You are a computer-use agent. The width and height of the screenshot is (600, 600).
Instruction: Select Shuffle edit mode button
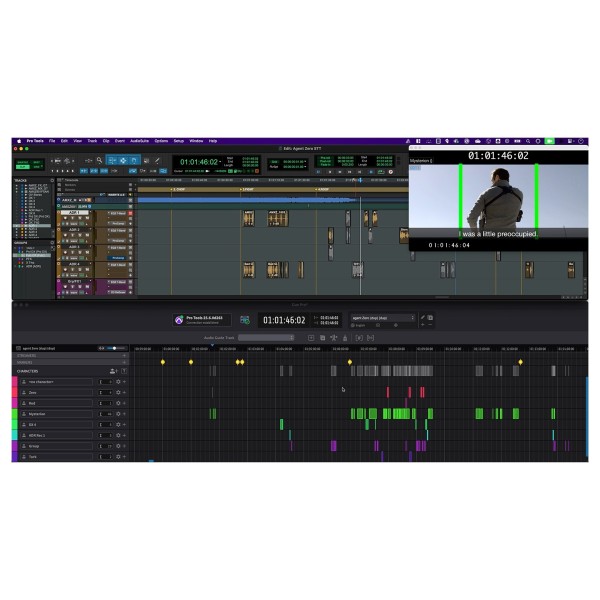pos(23,162)
